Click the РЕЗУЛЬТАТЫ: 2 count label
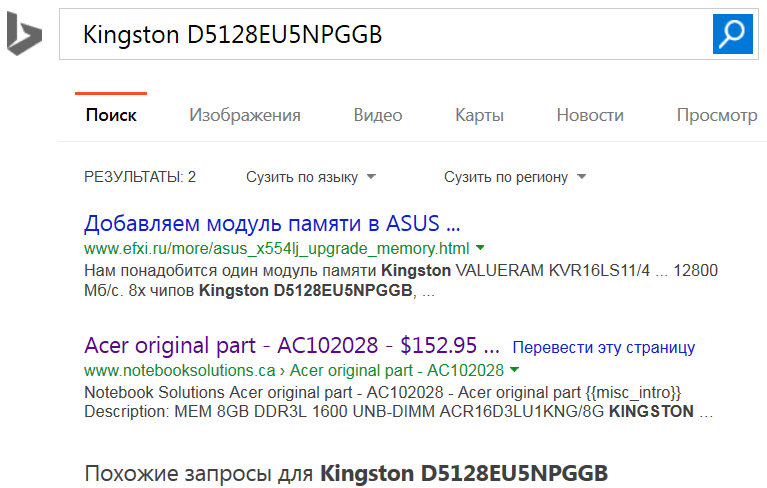This screenshot has width=767, height=488. [140, 177]
